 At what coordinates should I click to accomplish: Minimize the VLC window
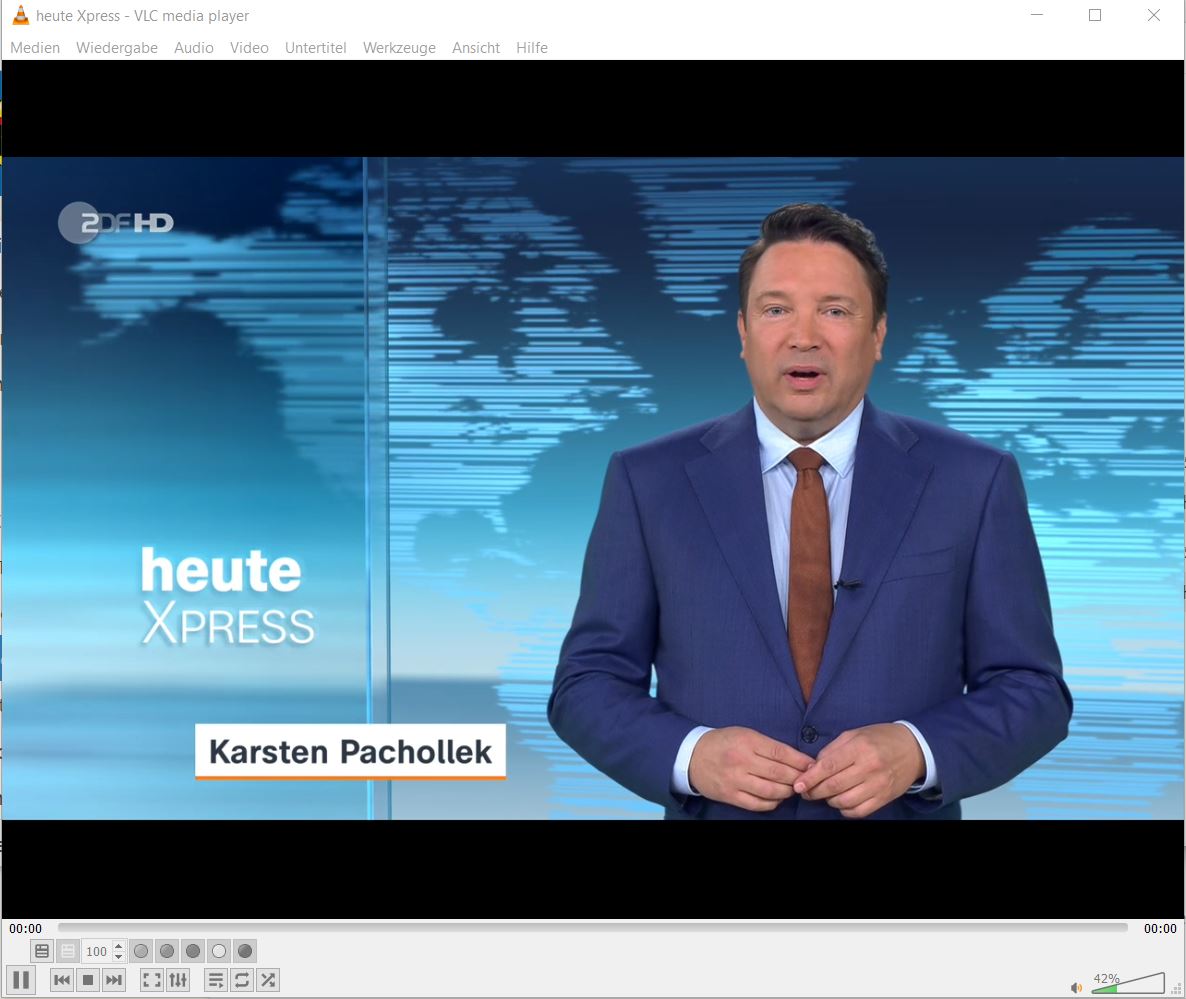click(x=1037, y=15)
